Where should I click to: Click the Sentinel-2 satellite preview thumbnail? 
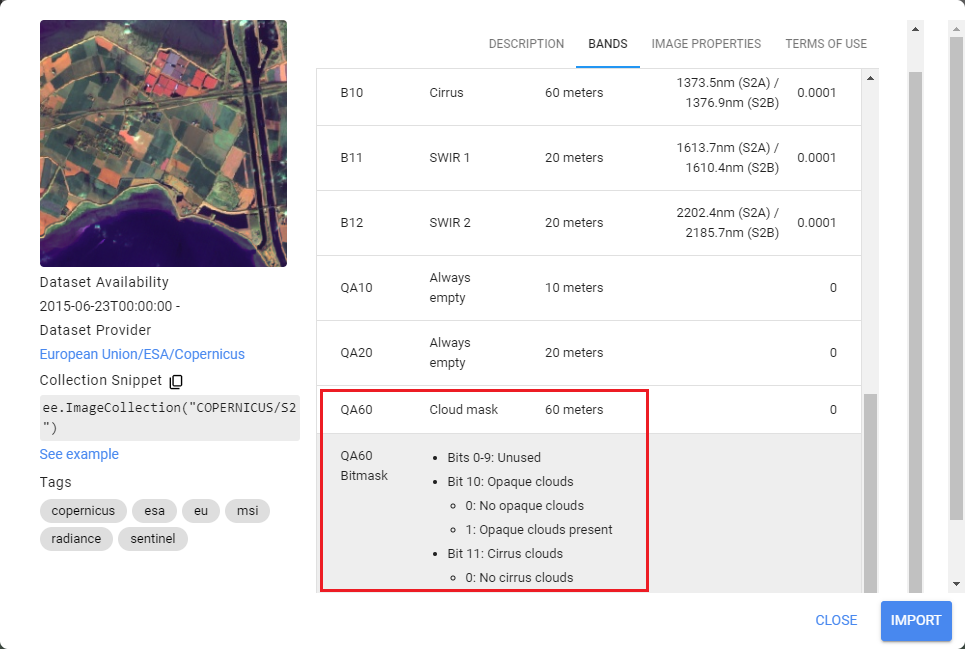click(163, 143)
